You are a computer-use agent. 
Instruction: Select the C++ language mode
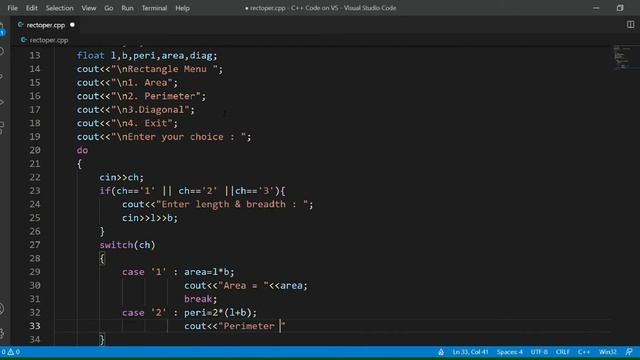point(584,352)
